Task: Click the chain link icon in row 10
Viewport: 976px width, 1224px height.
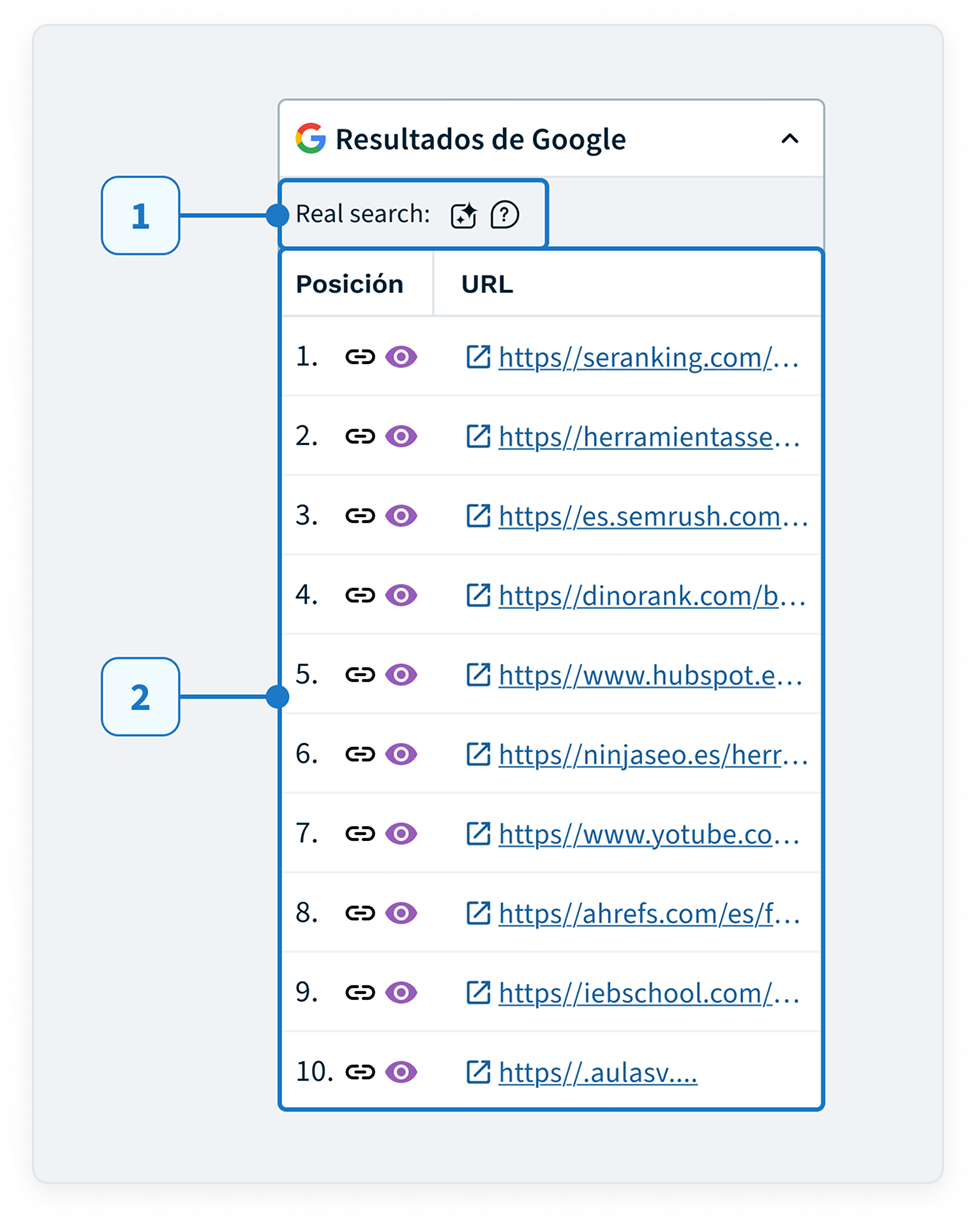Action: click(x=359, y=1072)
